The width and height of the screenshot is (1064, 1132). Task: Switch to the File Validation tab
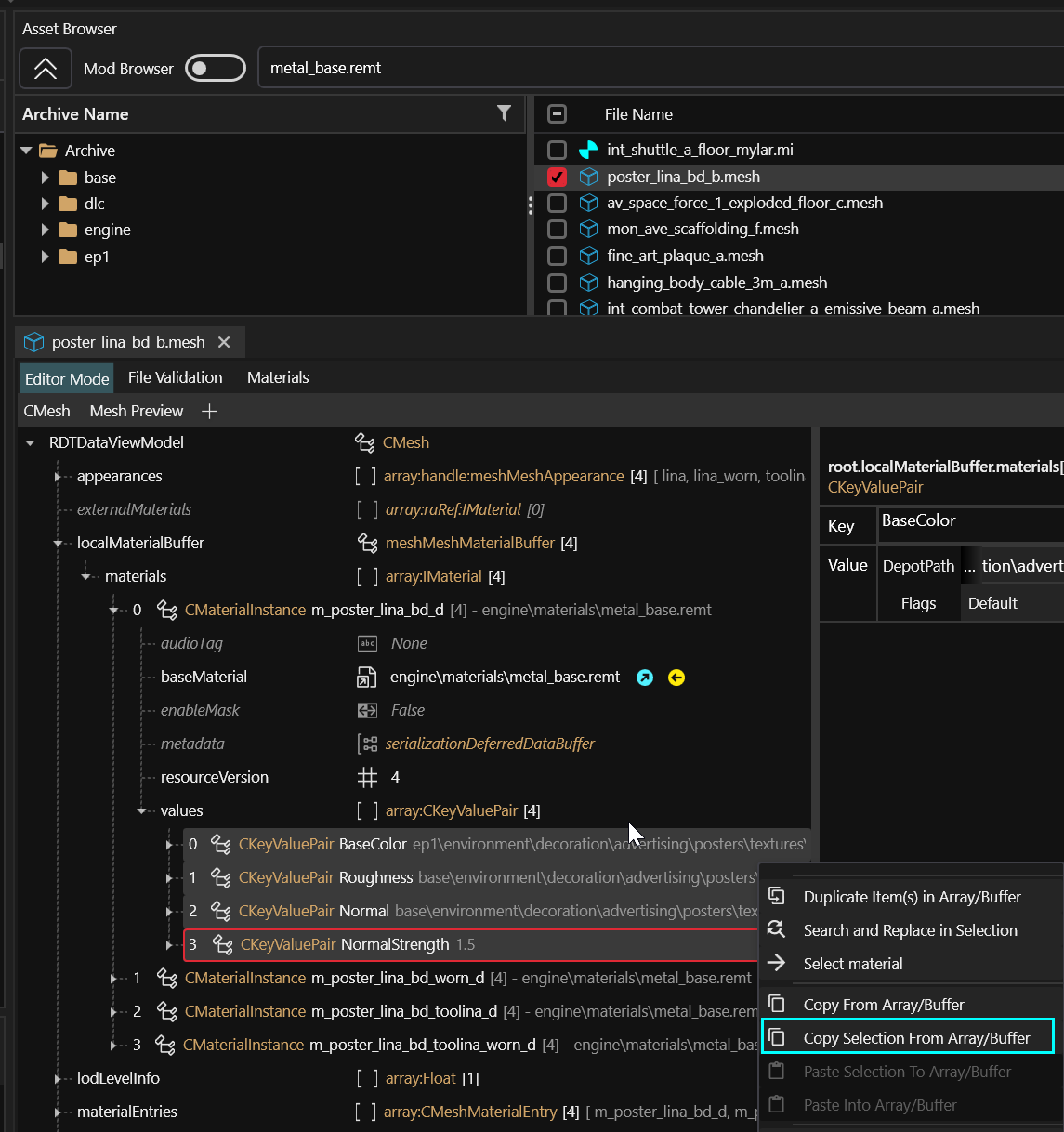coord(175,377)
